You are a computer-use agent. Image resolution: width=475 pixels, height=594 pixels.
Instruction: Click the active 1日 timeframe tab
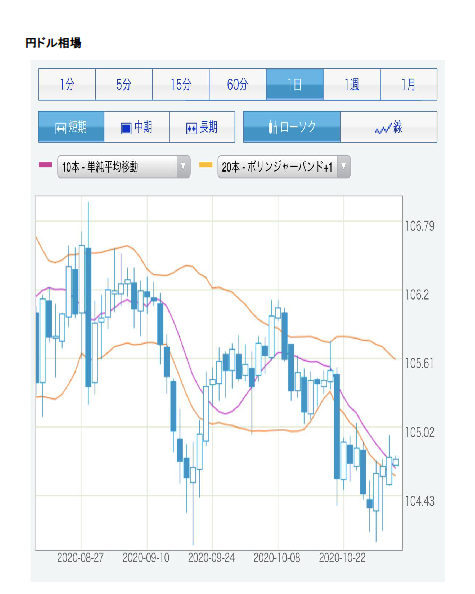(x=295, y=84)
